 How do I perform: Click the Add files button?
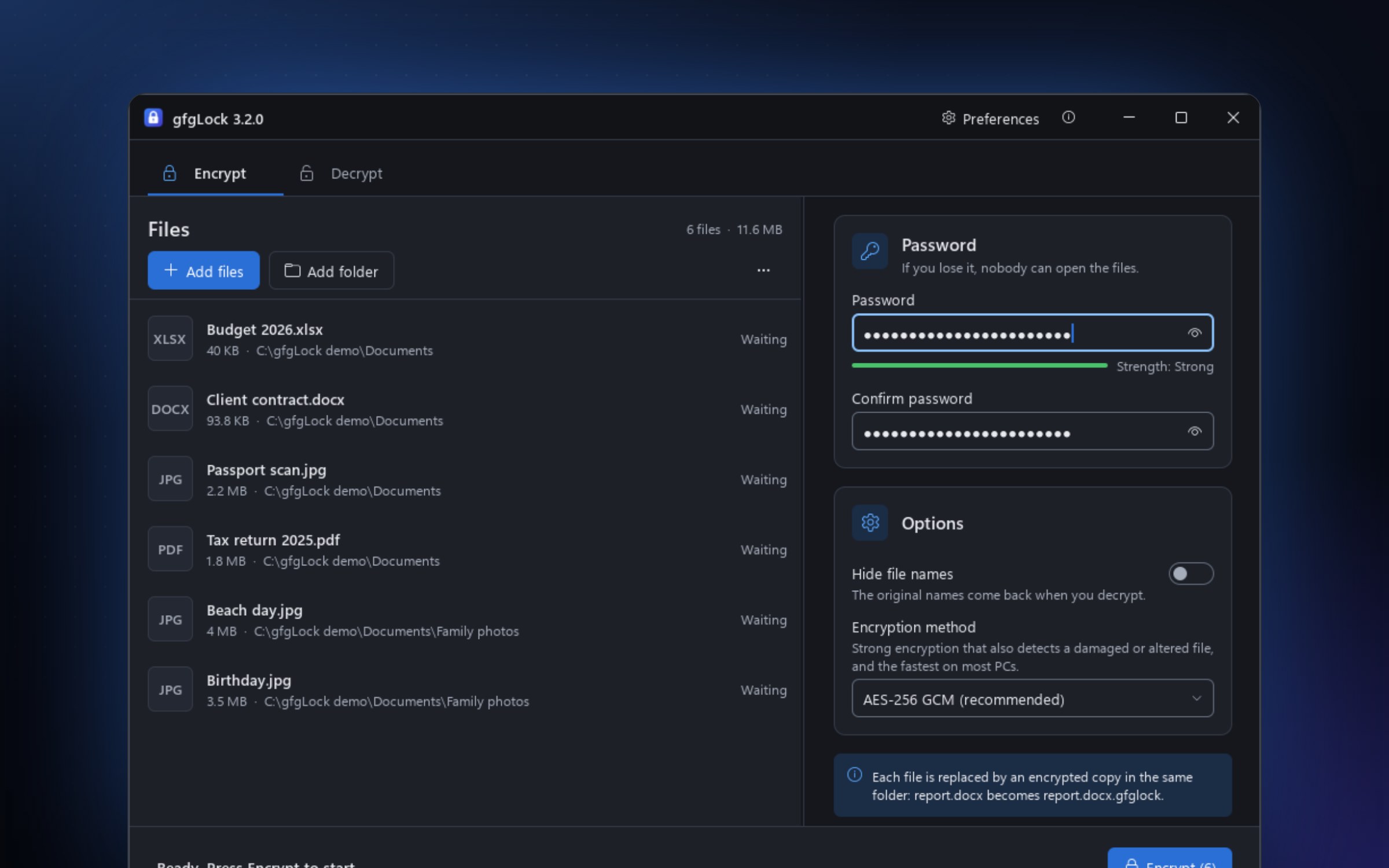tap(204, 270)
